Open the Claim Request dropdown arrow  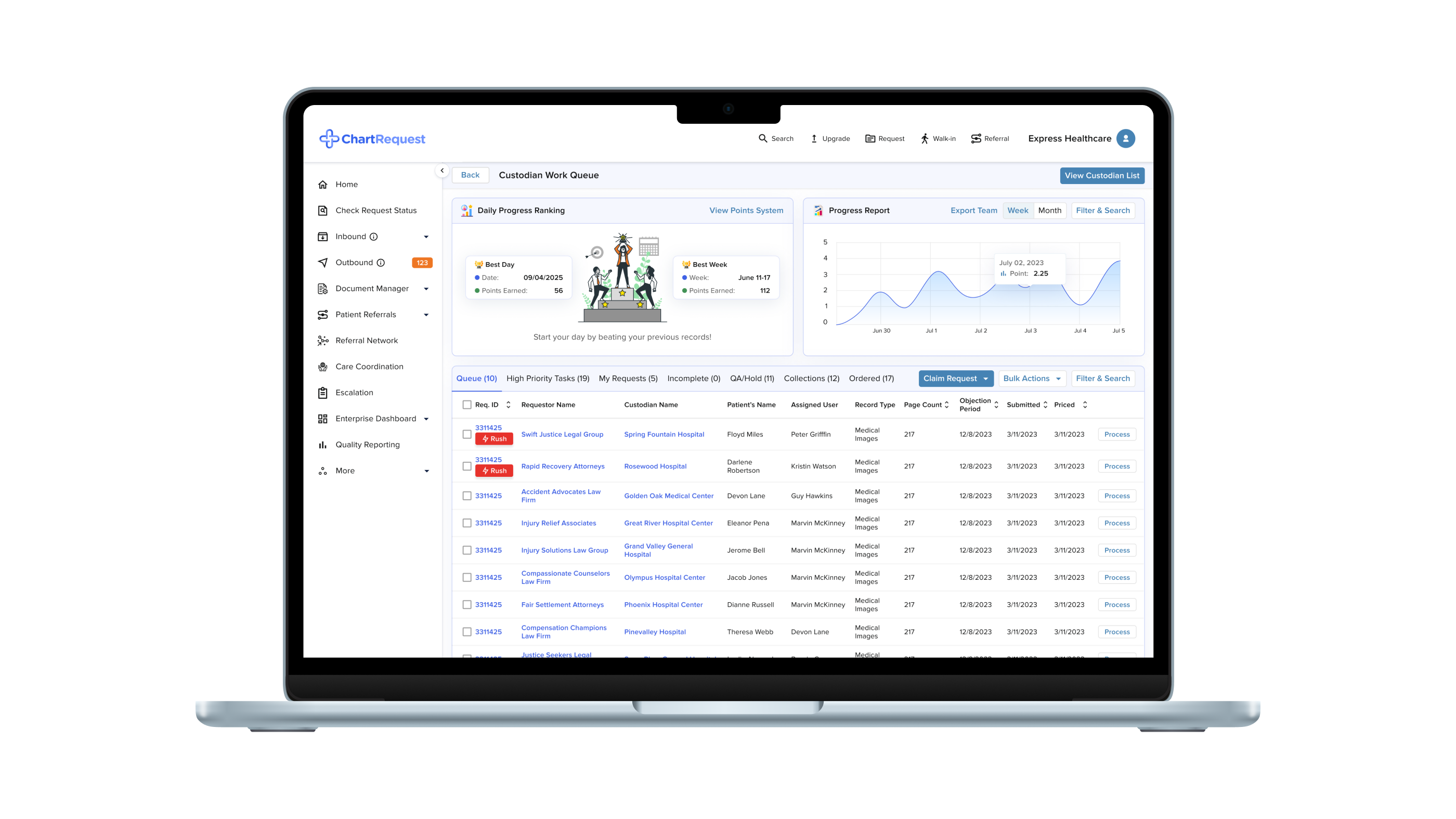tap(985, 379)
